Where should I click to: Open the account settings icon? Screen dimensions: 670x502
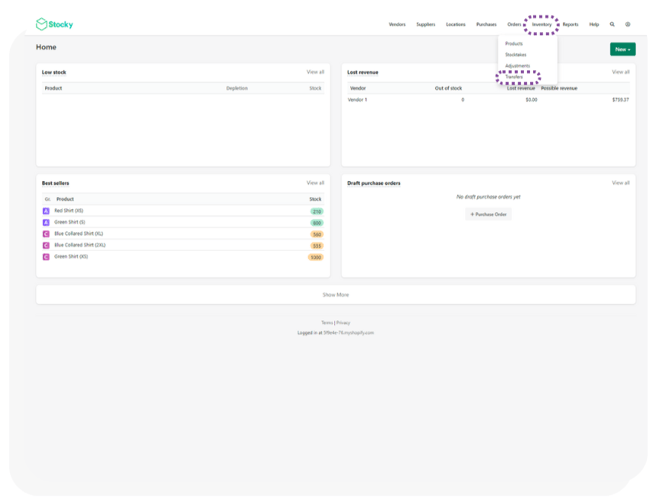[628, 24]
